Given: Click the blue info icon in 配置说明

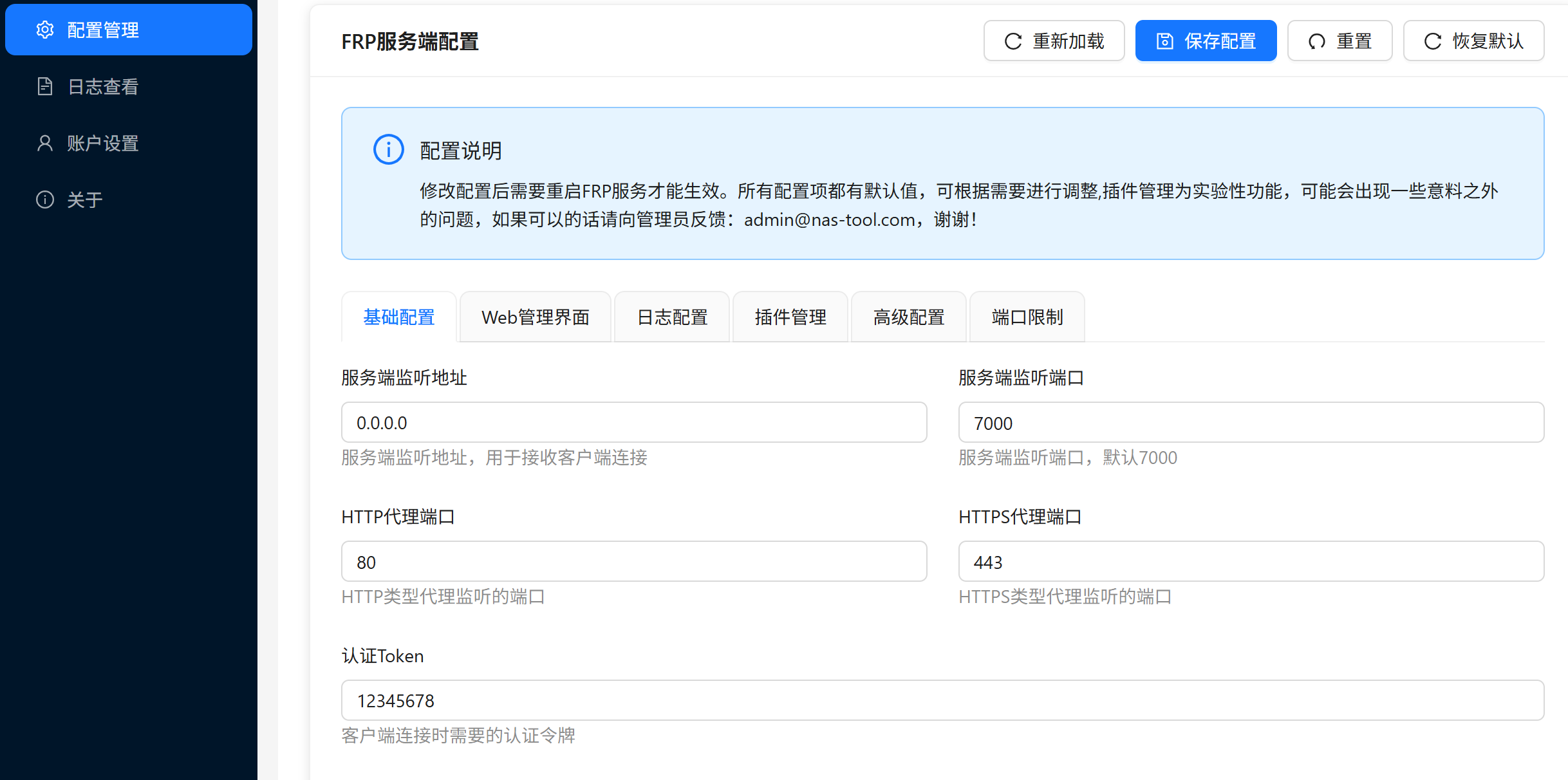Looking at the screenshot, I should click(x=389, y=150).
